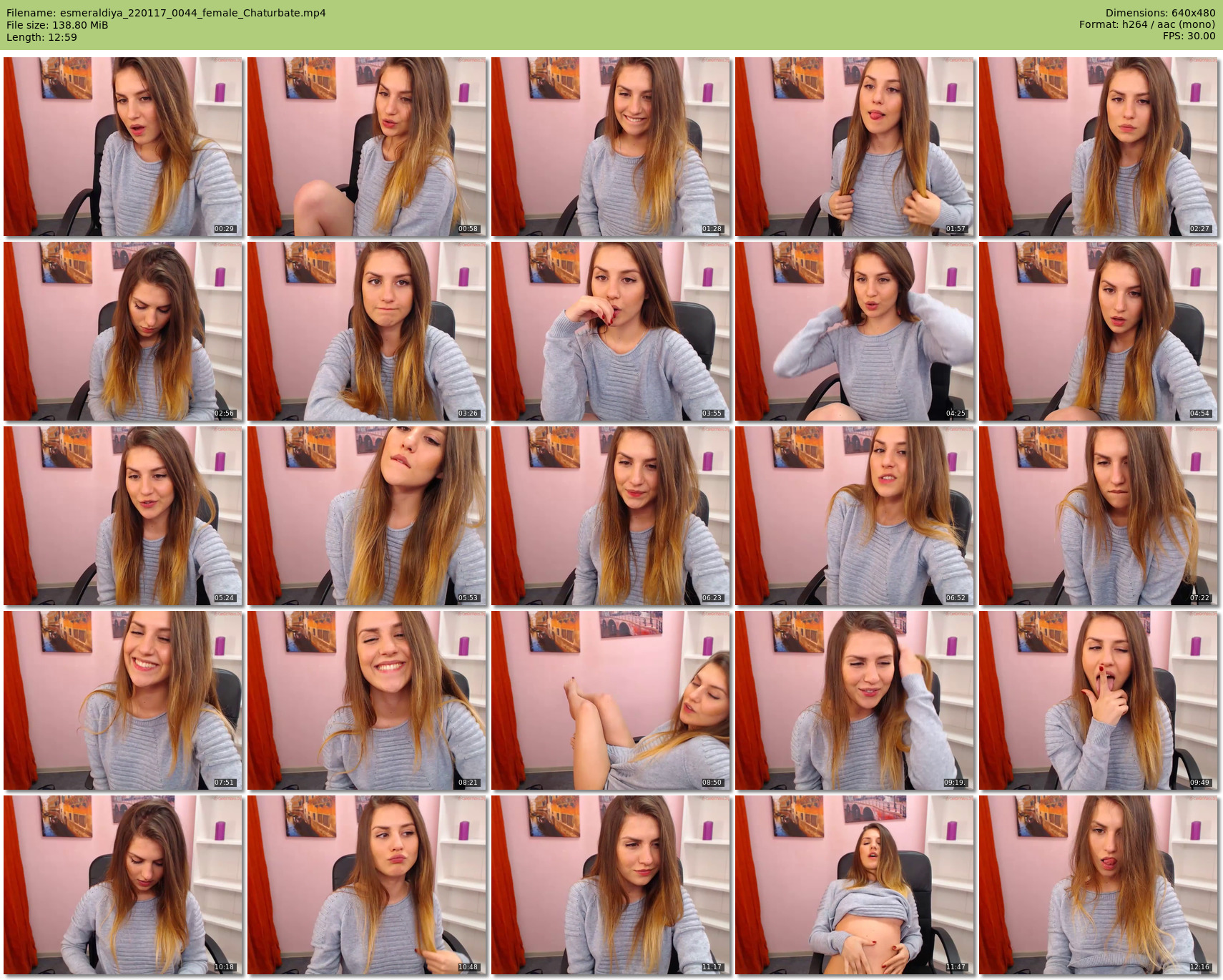Open the thumbnail with timestamp 09:19

[x=855, y=700]
